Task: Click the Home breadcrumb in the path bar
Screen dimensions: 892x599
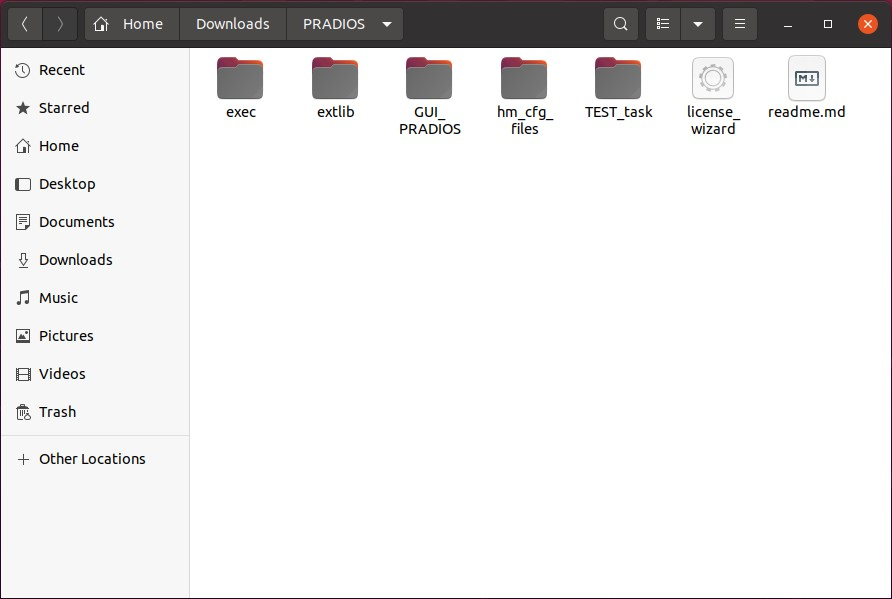Action: click(132, 24)
